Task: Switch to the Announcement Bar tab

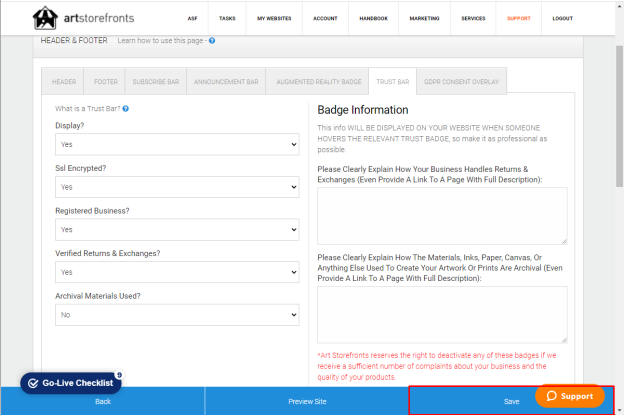Action: coord(226,82)
